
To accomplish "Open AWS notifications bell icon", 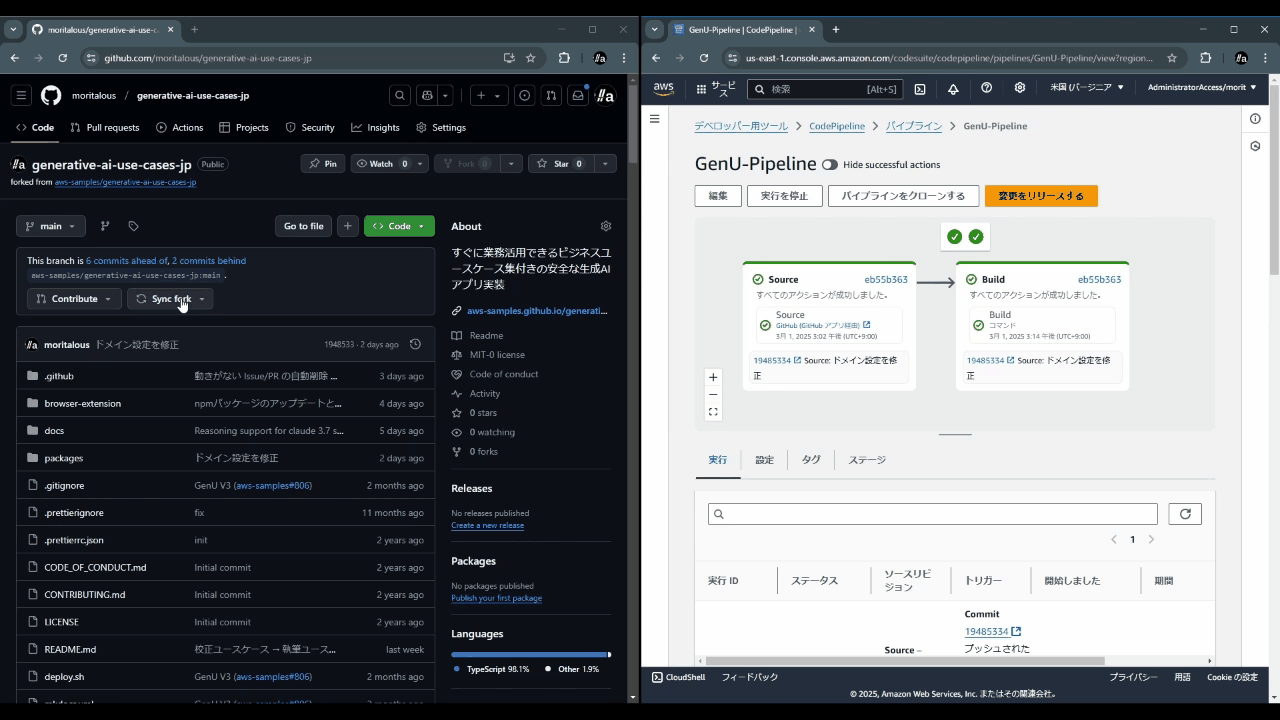I will click(x=953, y=88).
